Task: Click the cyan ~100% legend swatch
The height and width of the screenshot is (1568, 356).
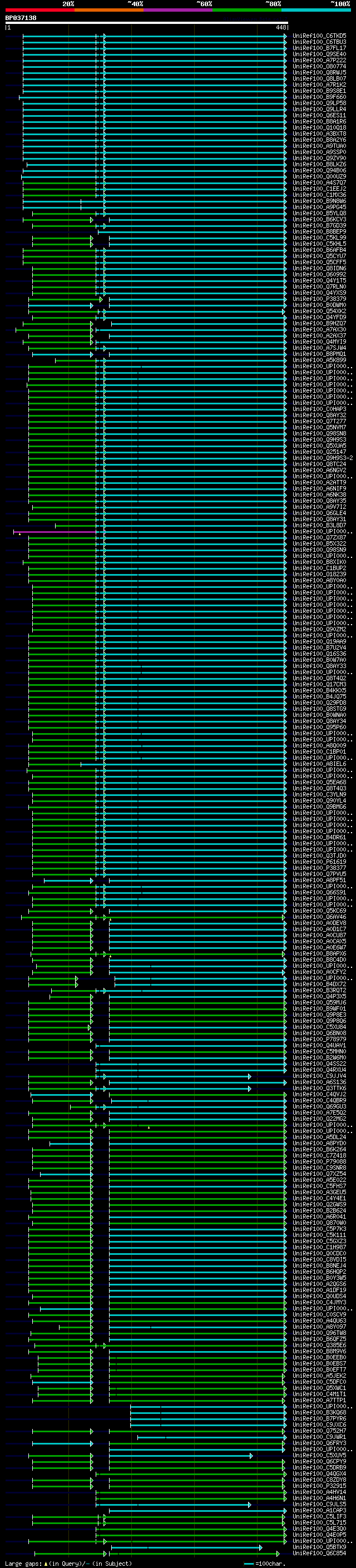Action: 316,10
